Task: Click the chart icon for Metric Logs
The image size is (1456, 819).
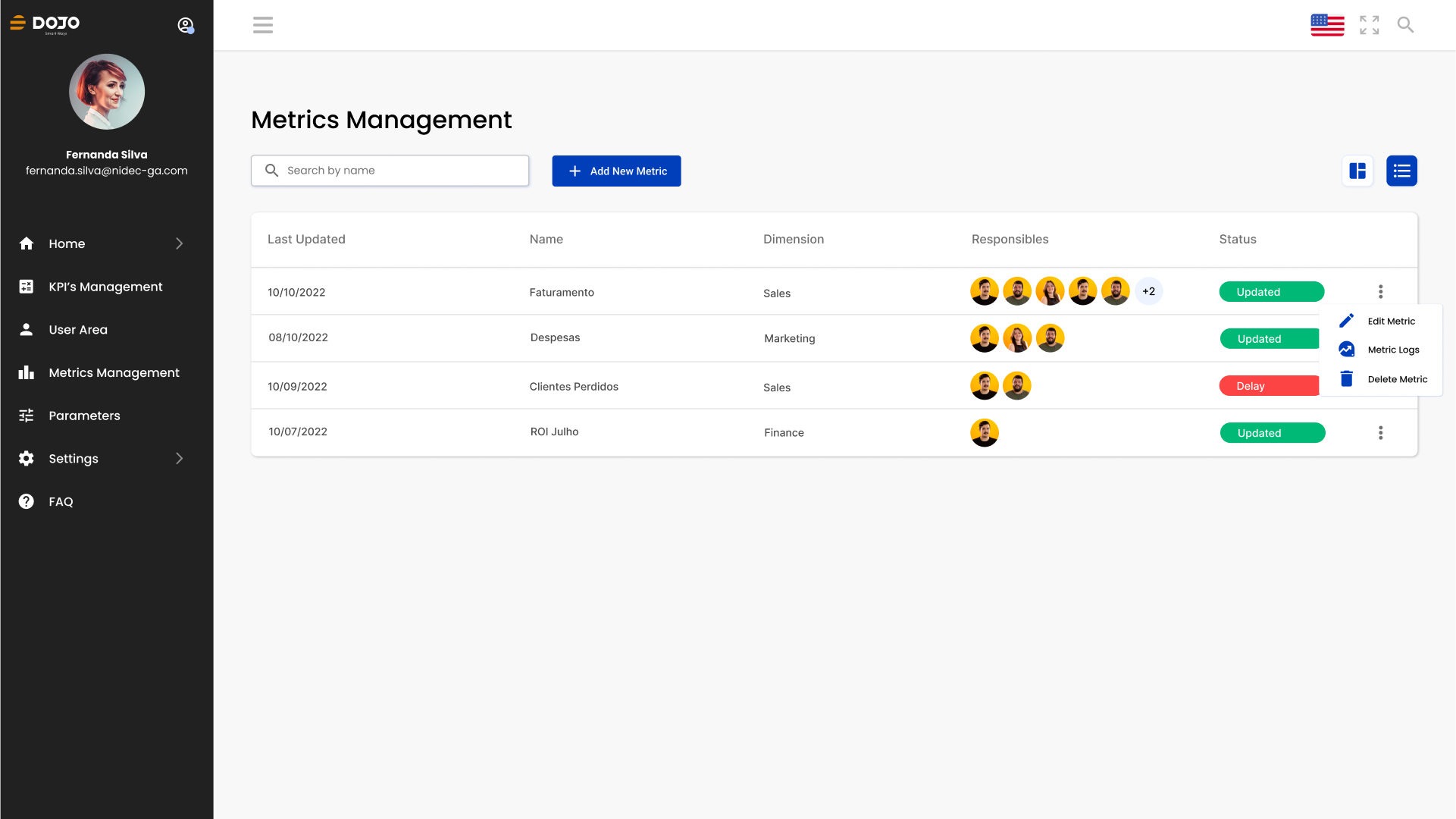Action: pyautogui.click(x=1346, y=350)
